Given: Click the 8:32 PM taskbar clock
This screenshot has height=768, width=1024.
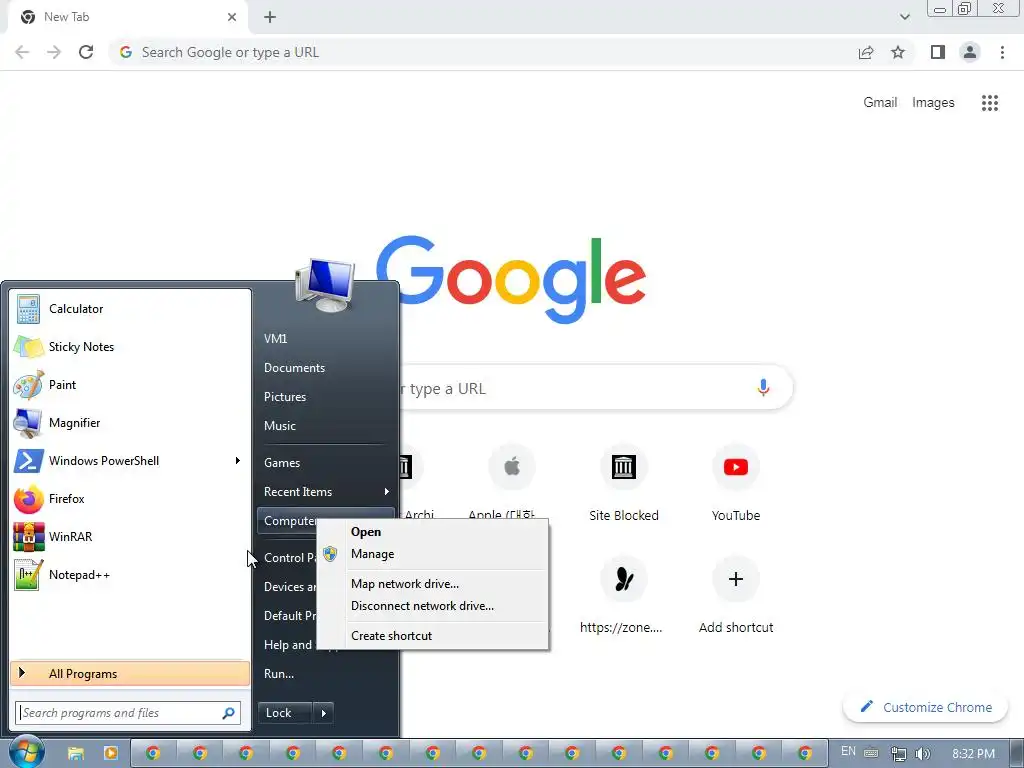Looking at the screenshot, I should tap(974, 754).
